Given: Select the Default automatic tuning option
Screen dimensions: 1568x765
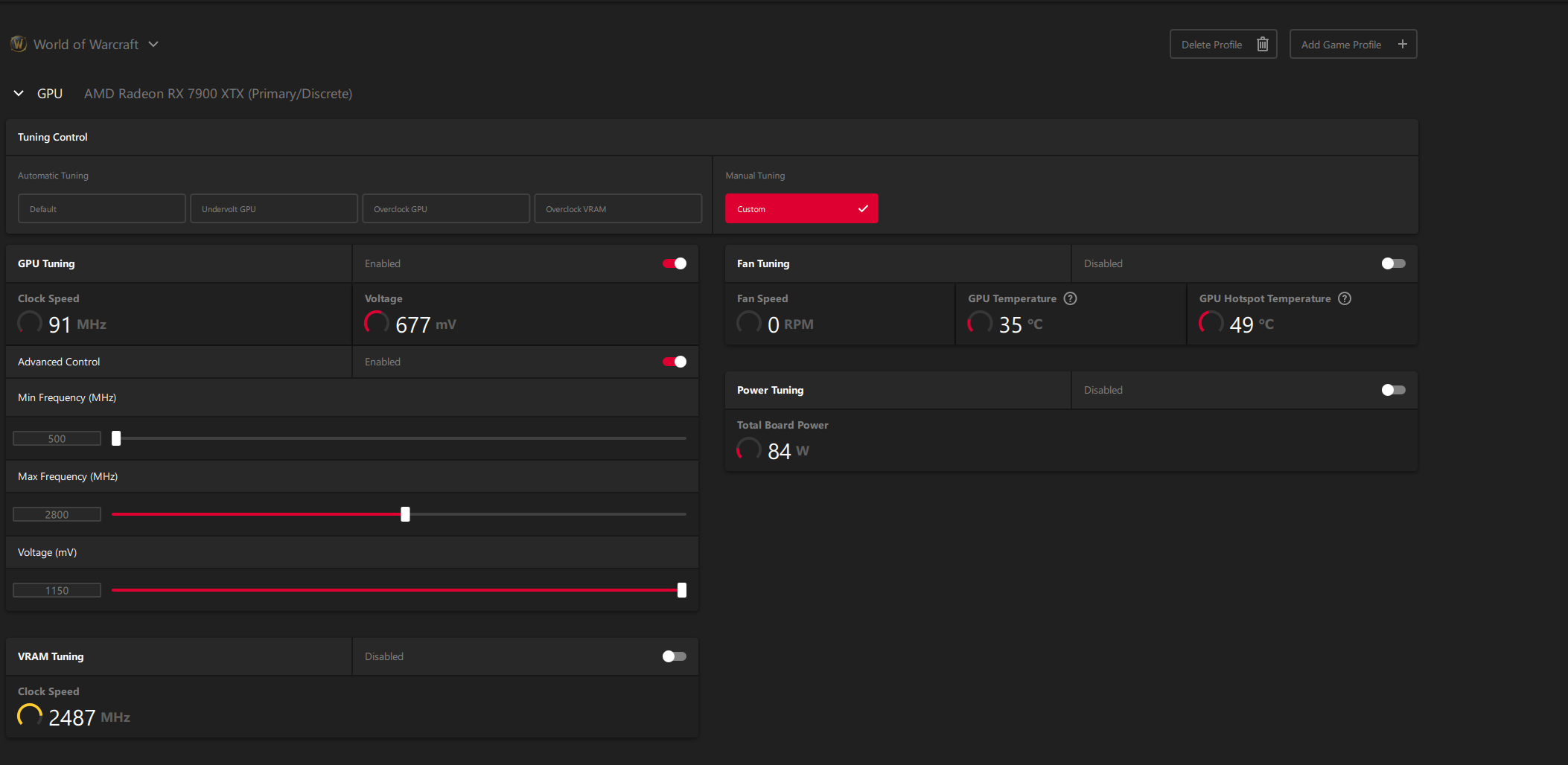Looking at the screenshot, I should (102, 208).
